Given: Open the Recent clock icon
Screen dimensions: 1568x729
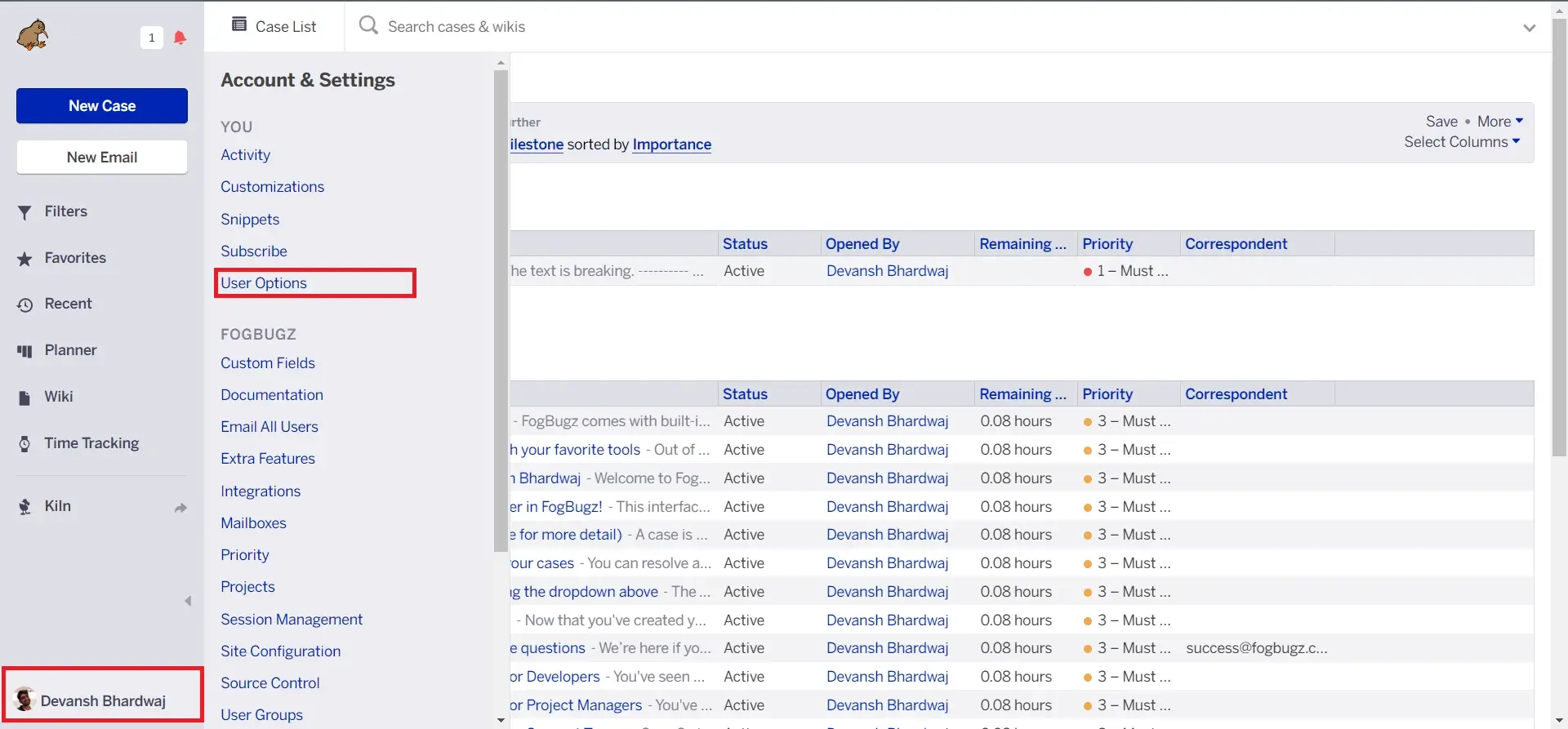Looking at the screenshot, I should point(24,304).
